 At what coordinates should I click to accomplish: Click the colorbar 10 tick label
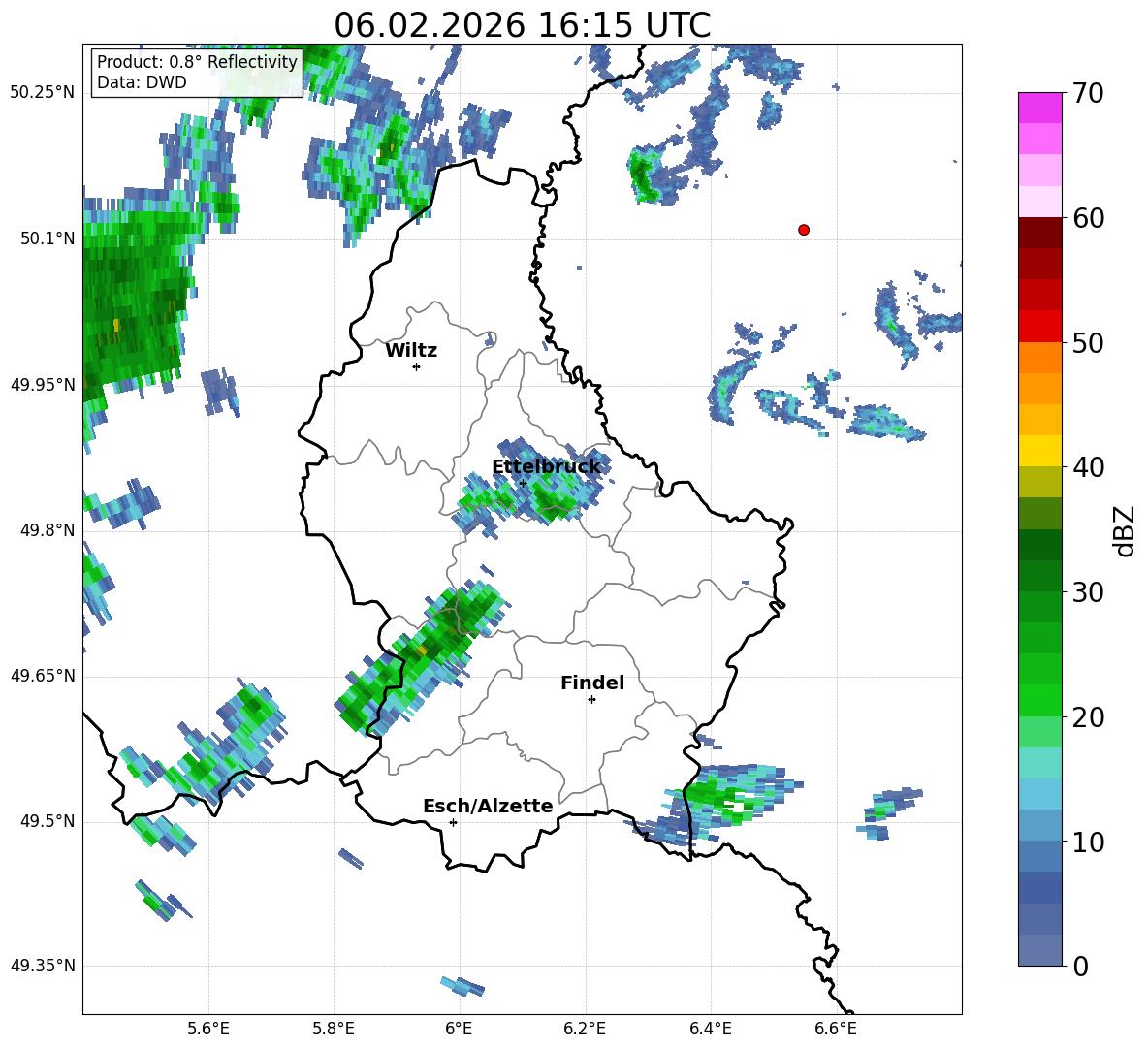pos(1088,842)
